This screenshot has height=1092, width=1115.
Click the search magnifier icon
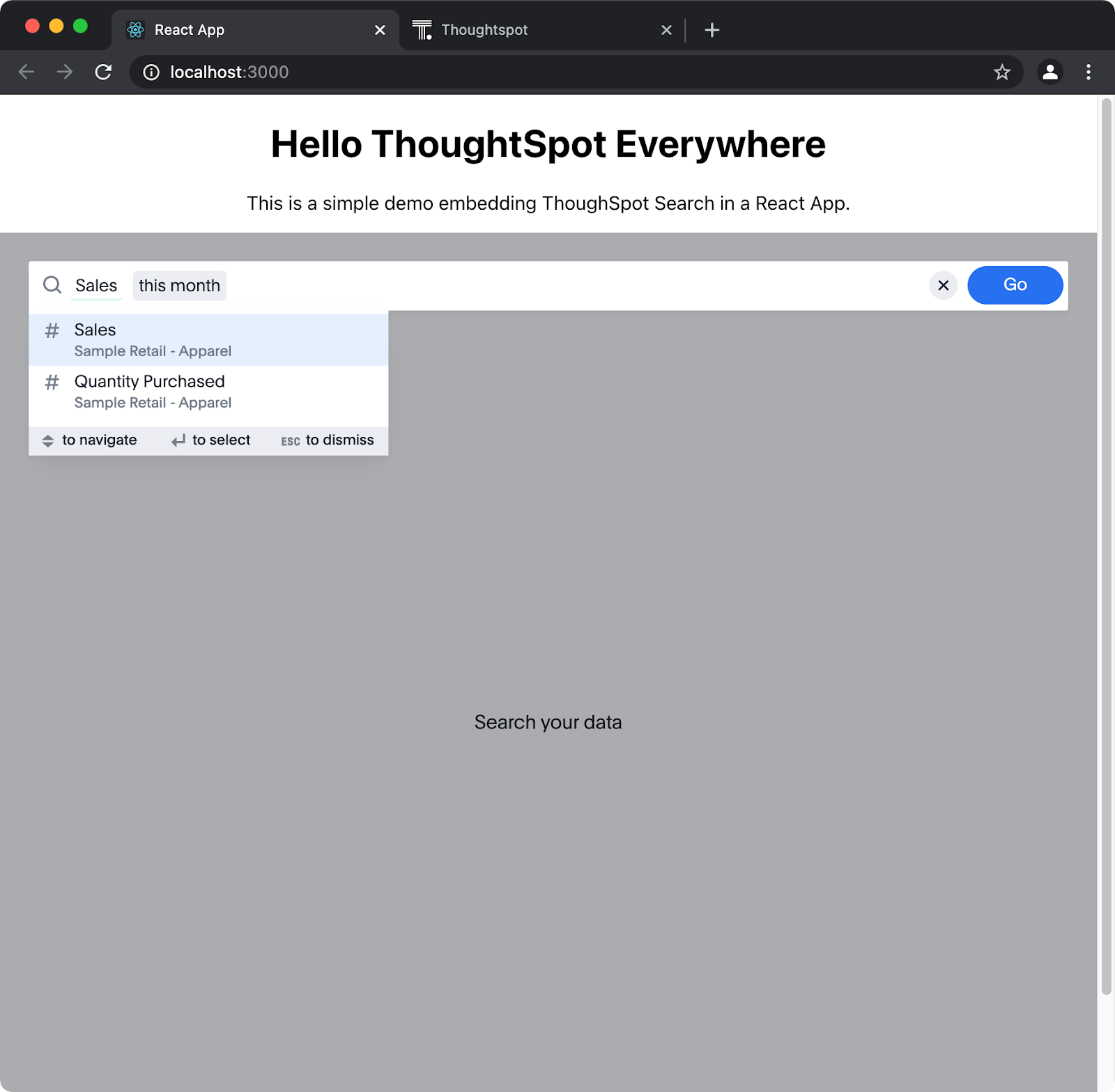(52, 285)
